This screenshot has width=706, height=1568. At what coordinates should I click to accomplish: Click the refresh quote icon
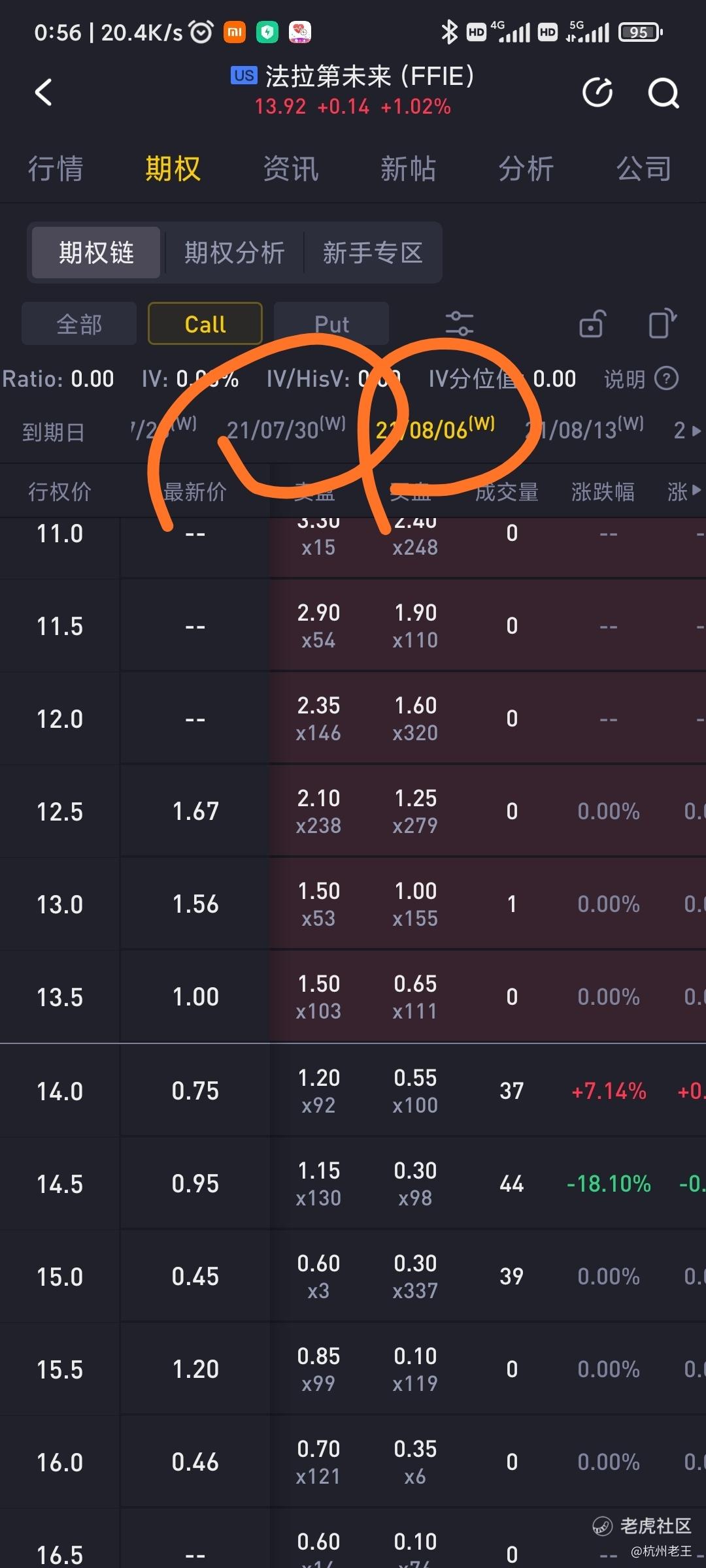(x=597, y=92)
